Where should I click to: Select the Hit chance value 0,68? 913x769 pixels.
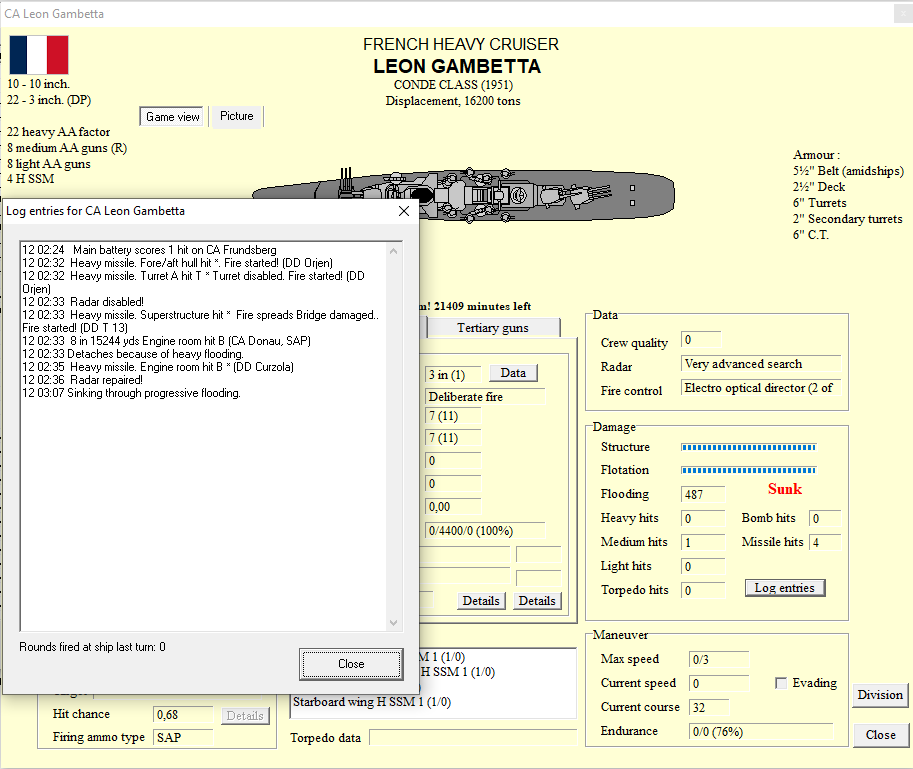click(x=183, y=715)
